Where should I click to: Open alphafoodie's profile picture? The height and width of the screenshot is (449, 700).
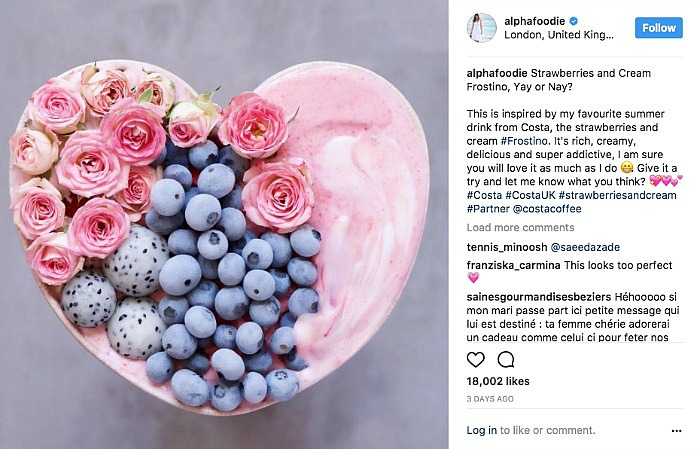coord(481,28)
